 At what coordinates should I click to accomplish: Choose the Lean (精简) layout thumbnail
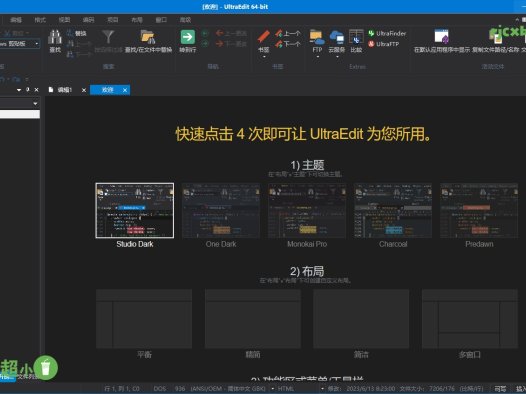coord(253,319)
